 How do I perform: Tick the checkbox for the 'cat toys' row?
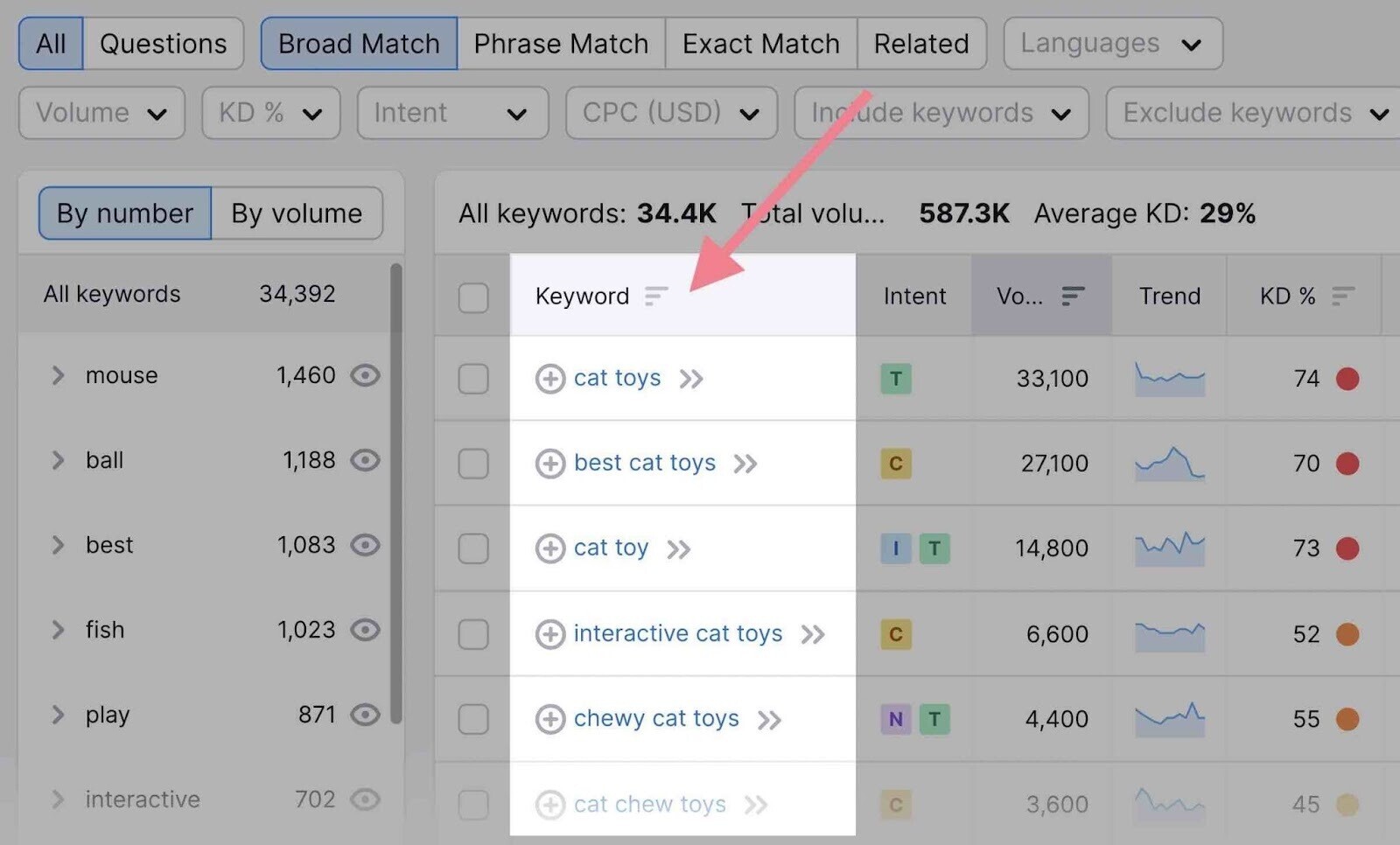(473, 379)
